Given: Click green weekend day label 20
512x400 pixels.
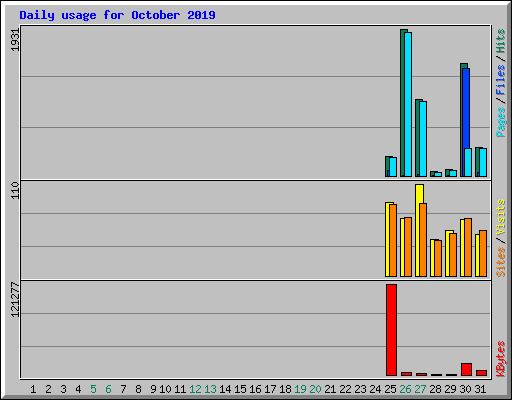Looking at the screenshot, I should 315,389.
